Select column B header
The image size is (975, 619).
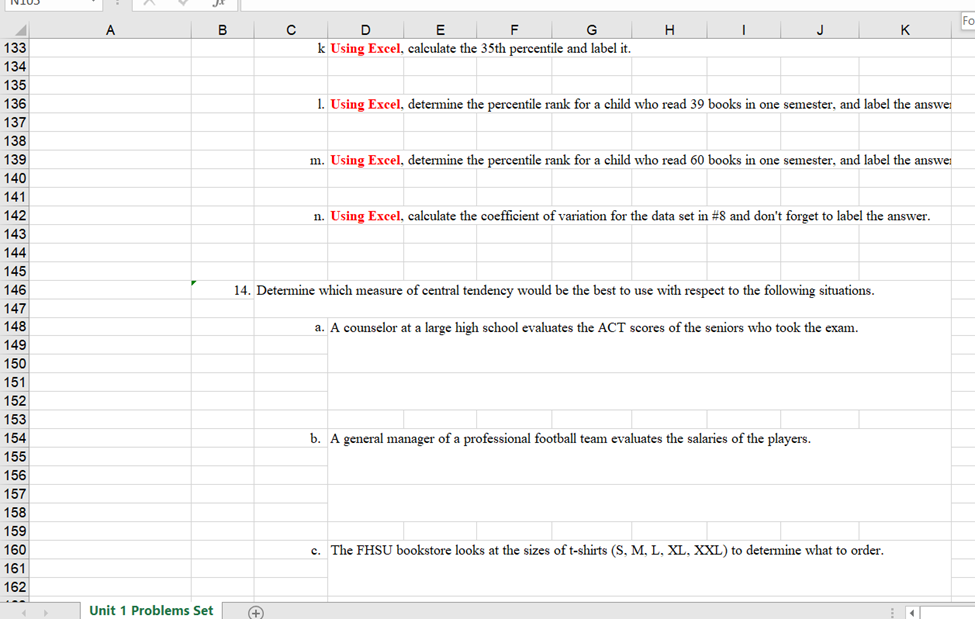(223, 30)
